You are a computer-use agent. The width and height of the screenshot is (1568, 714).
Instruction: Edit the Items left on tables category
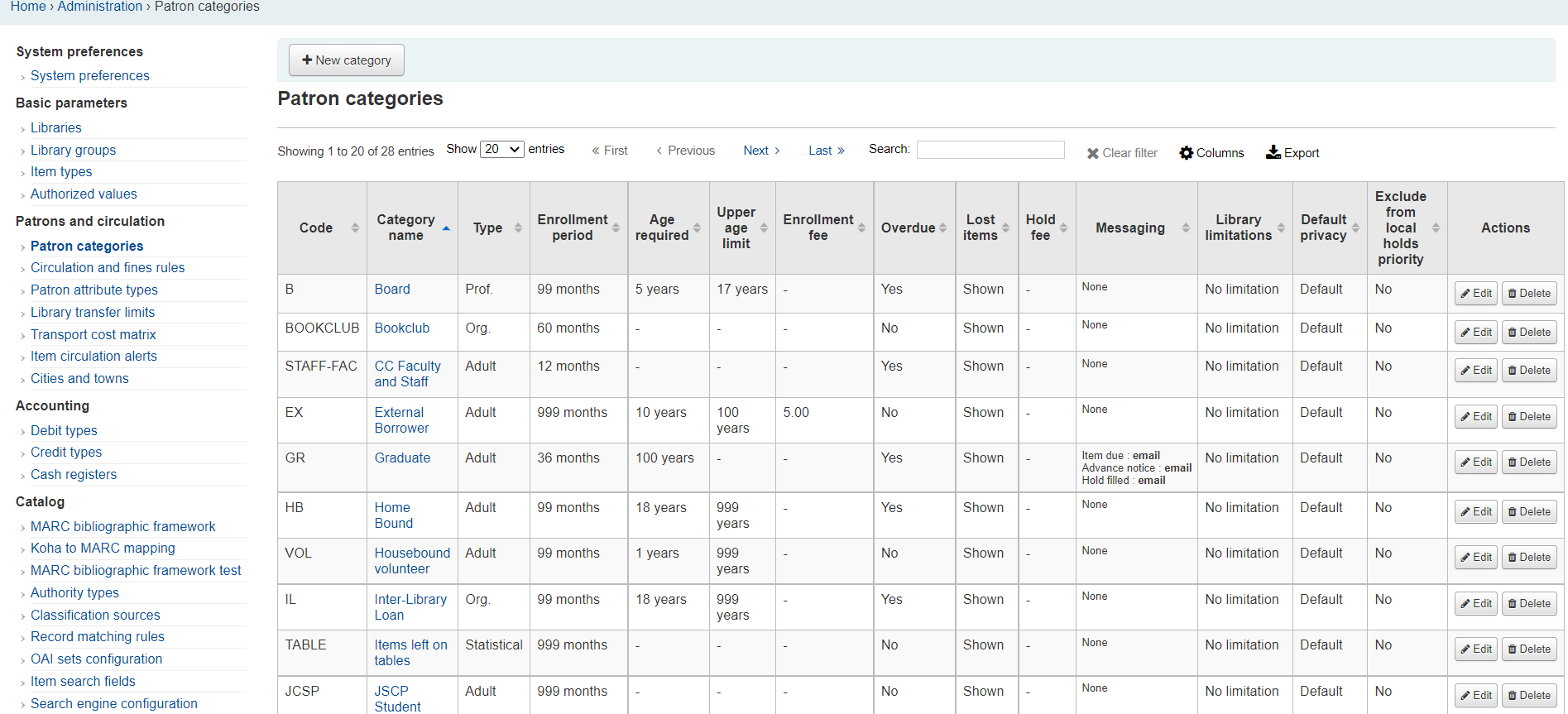click(1476, 649)
